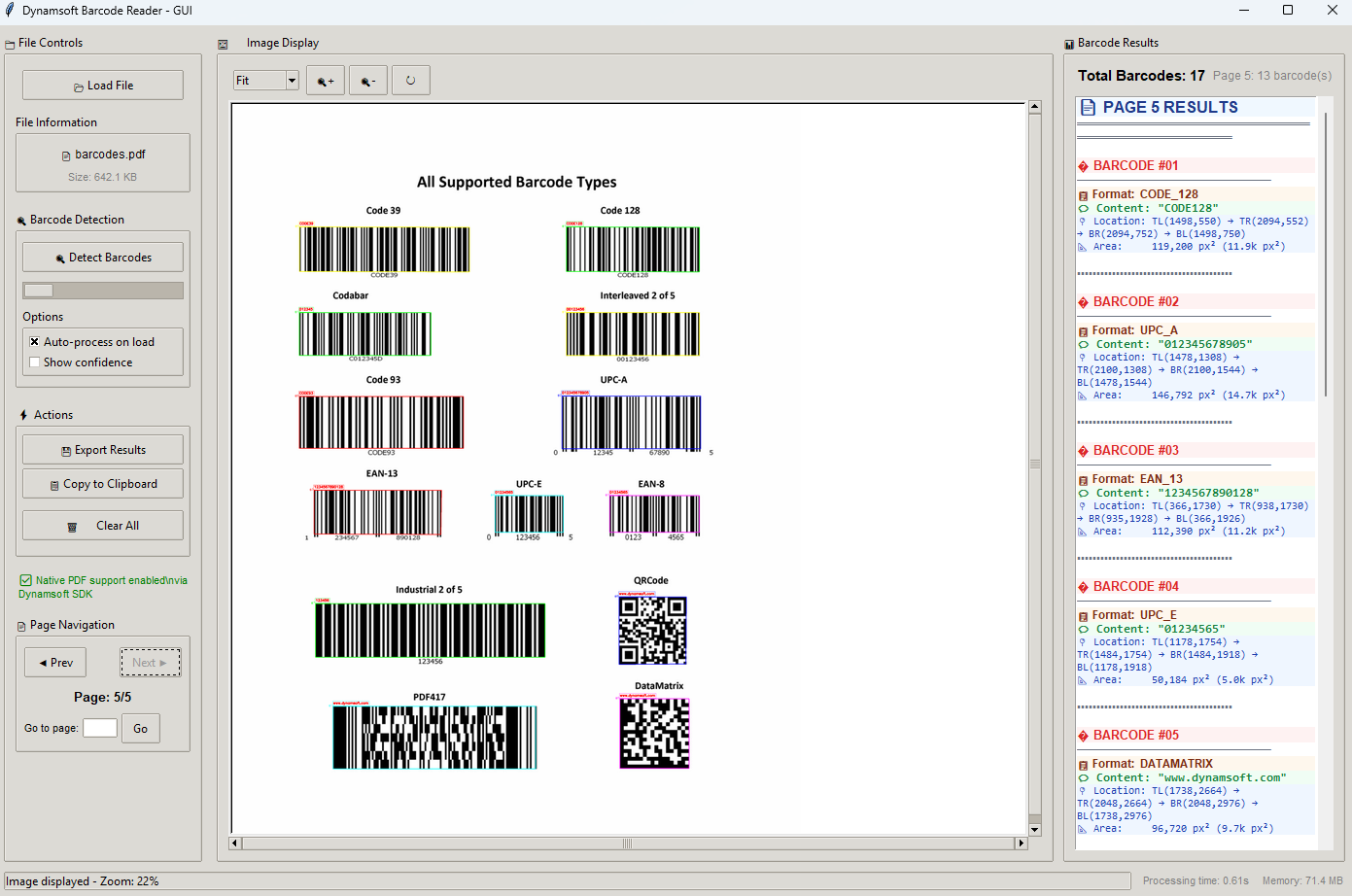Enable the Show confidence checkbox

35,362
